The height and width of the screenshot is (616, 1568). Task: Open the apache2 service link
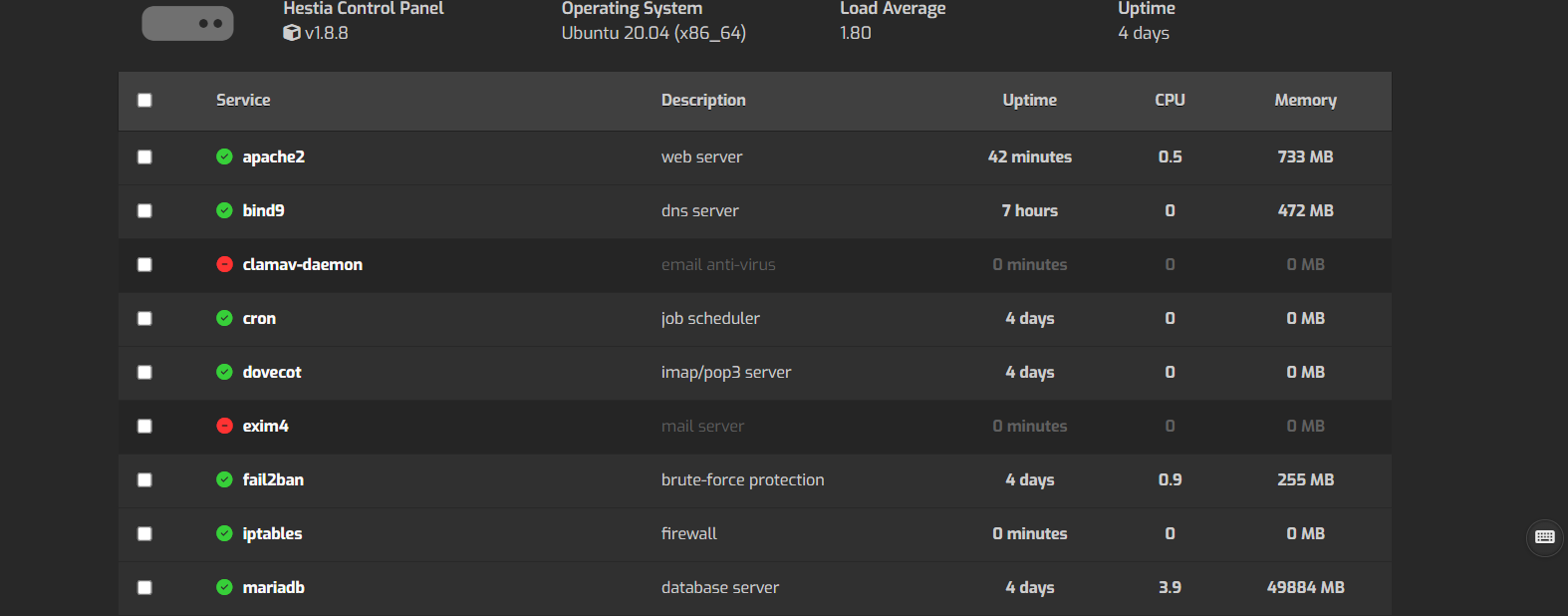[274, 156]
